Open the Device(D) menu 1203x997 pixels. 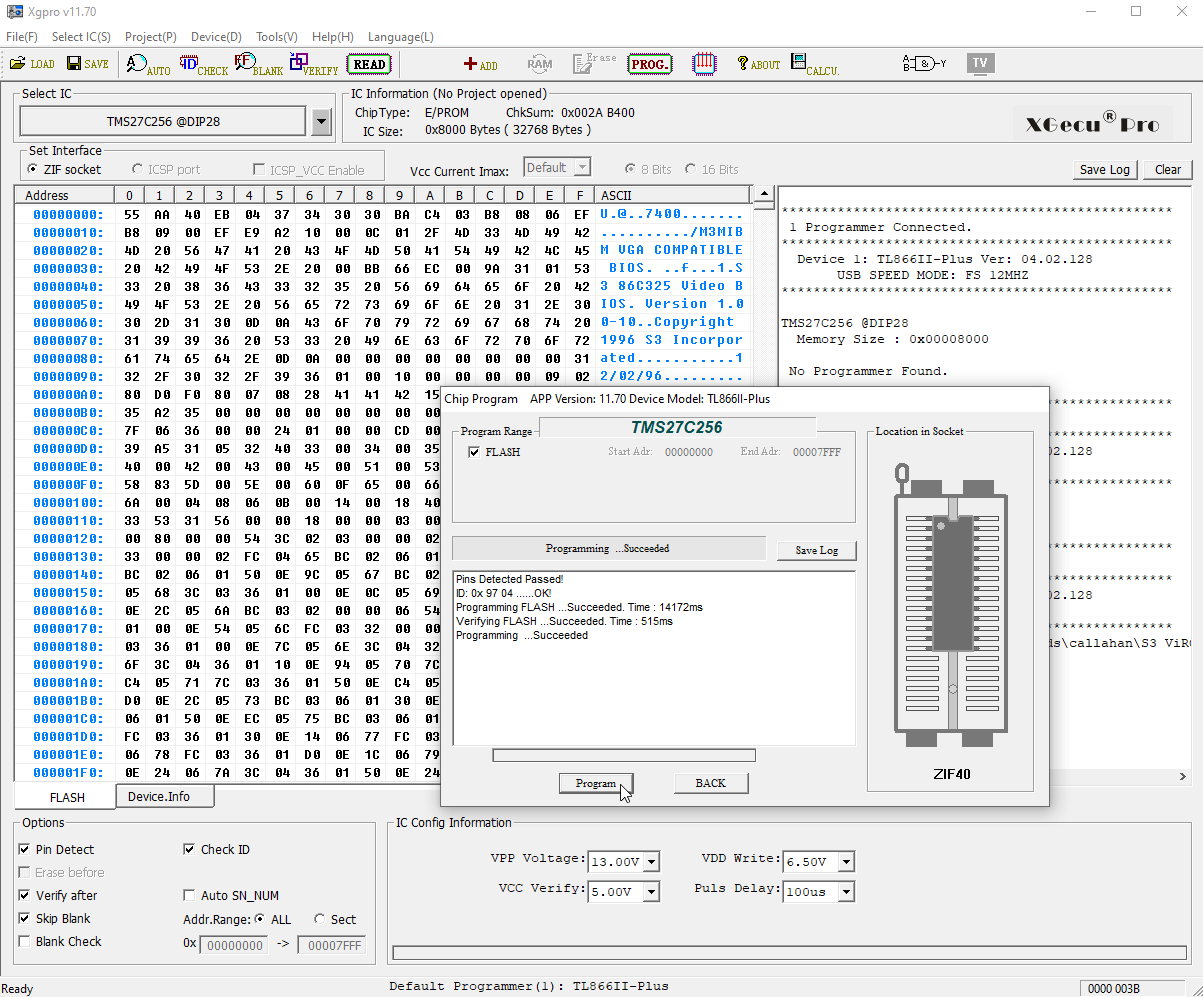(216, 37)
